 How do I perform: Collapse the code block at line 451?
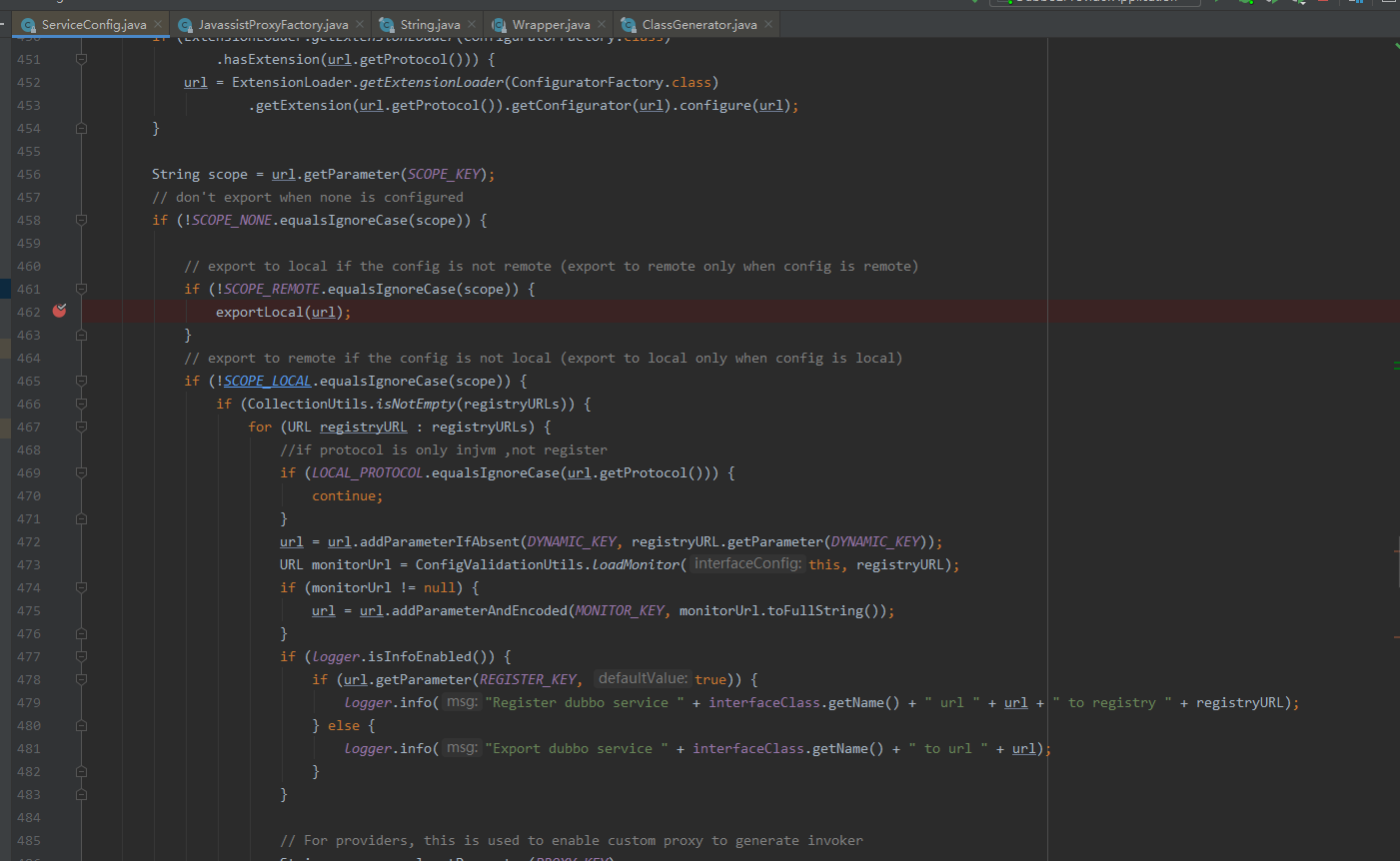81,59
